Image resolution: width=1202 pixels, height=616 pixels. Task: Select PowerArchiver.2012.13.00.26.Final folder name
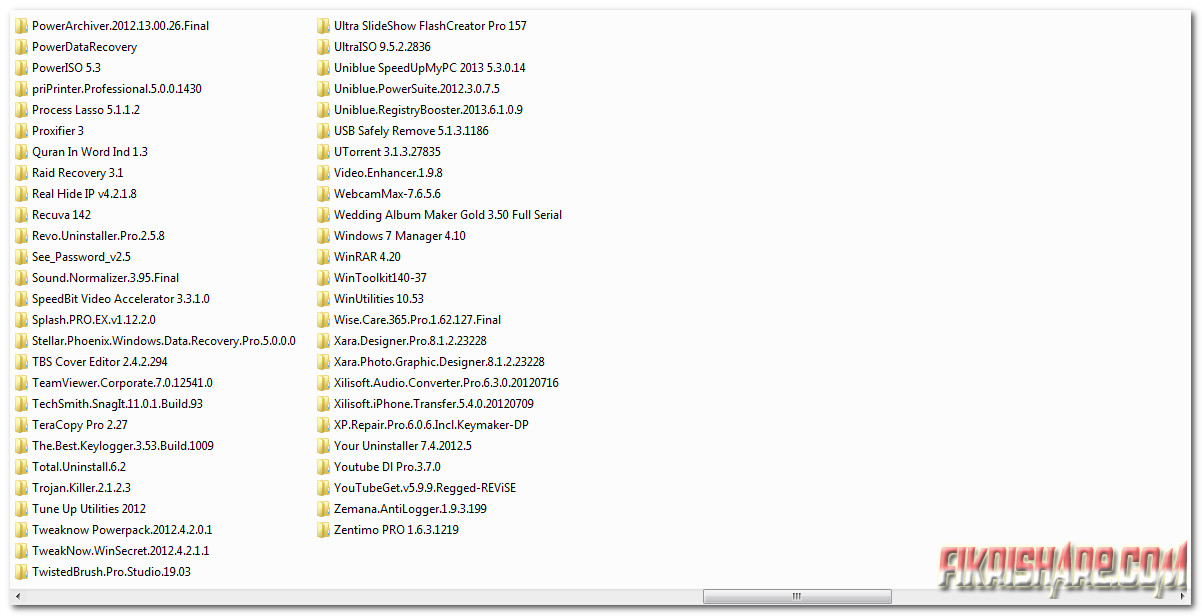121,26
